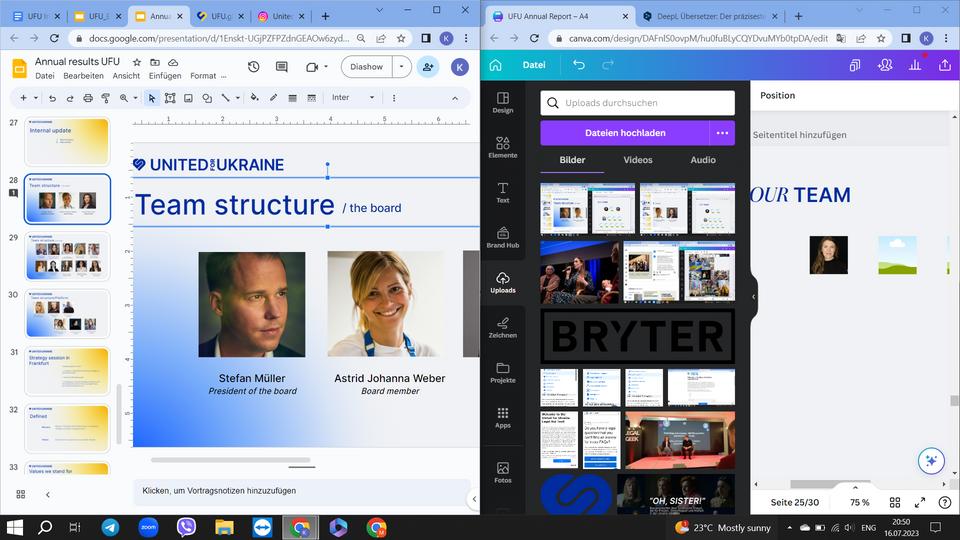Click the print icon in Slides
The height and width of the screenshot is (540, 960).
point(88,98)
